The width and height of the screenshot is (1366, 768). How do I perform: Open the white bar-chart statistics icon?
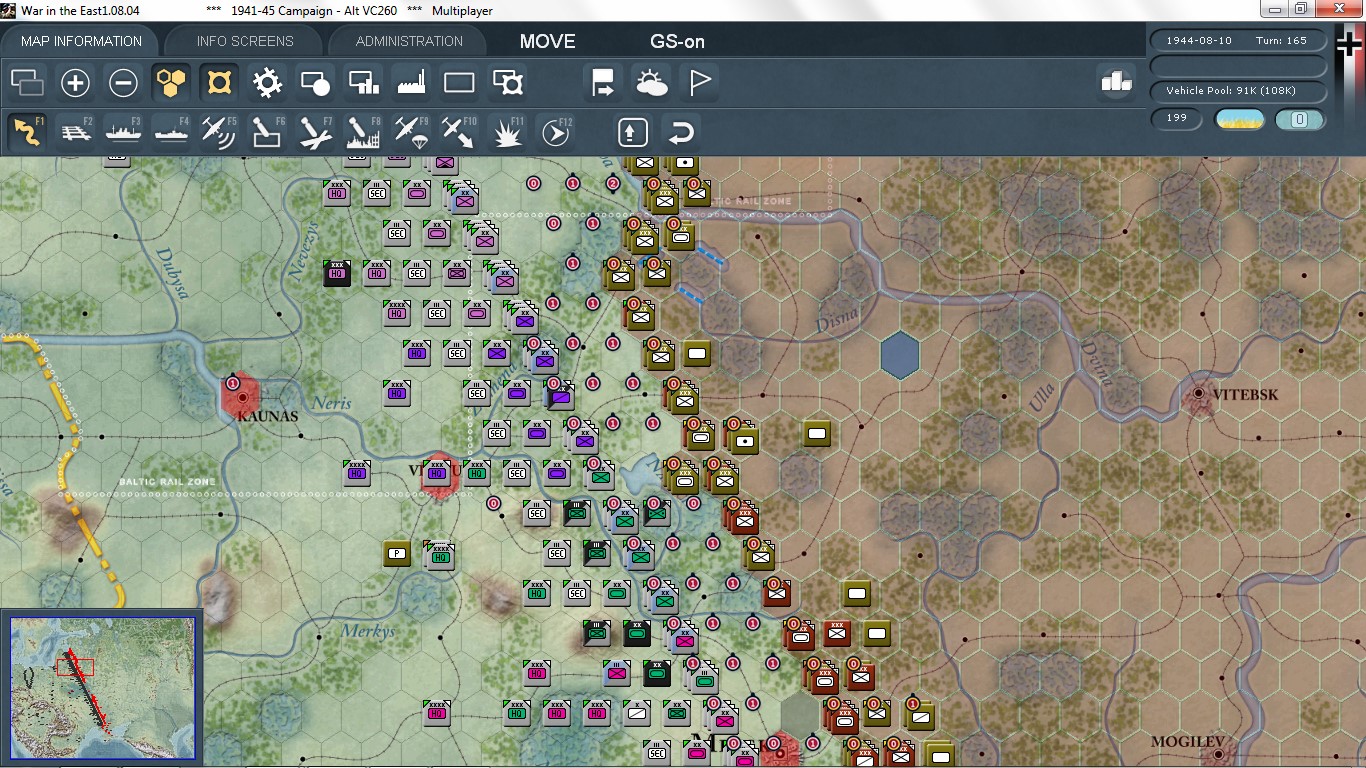click(x=1116, y=82)
